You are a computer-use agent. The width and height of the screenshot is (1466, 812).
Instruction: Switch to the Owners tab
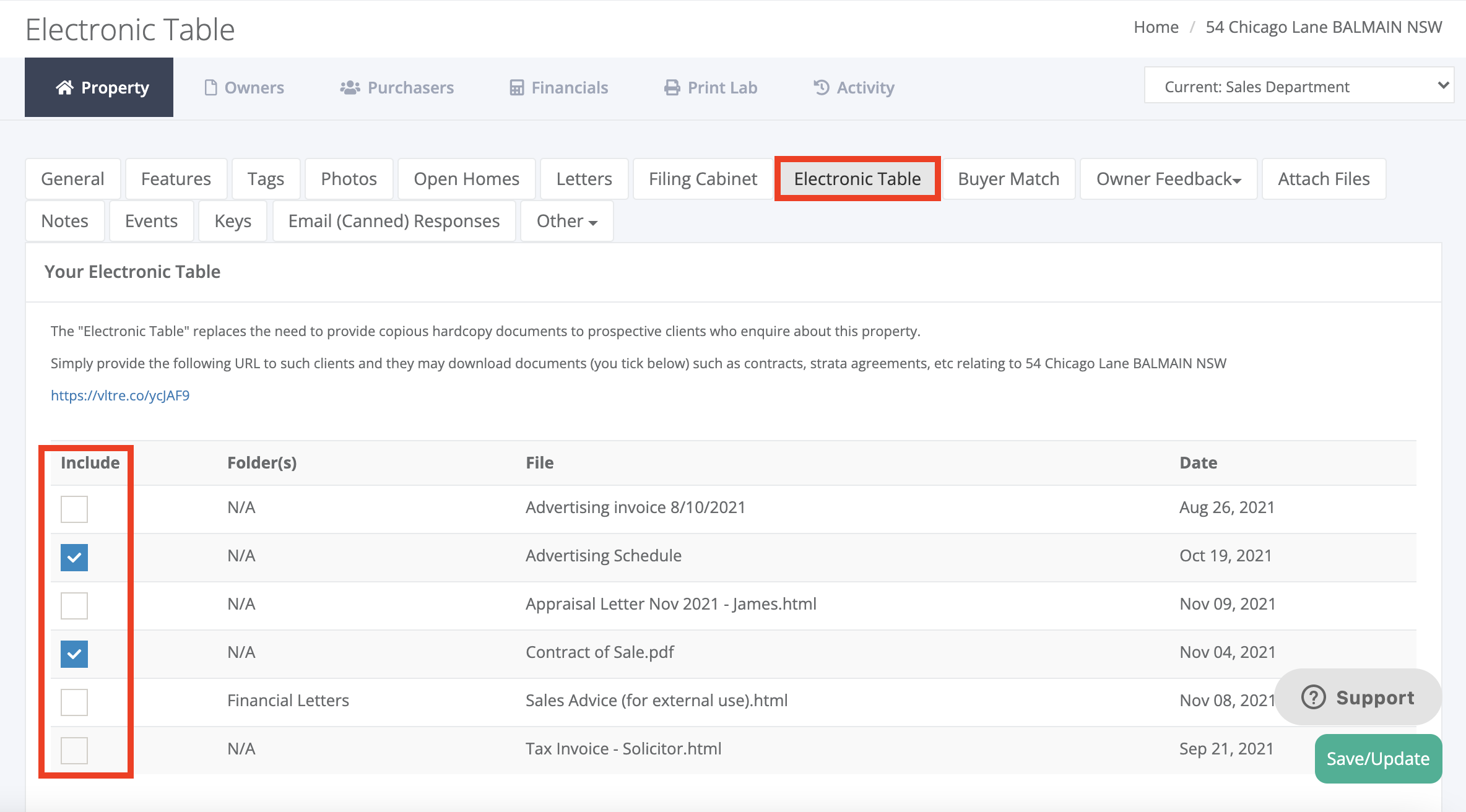(x=244, y=88)
